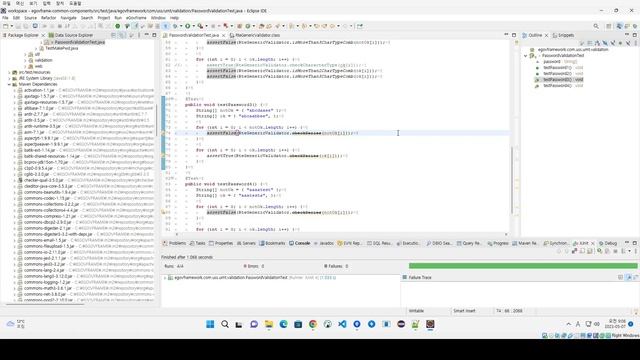Open the Refactor menu
This screenshot has height=360, width=640.
[x=48, y=18]
